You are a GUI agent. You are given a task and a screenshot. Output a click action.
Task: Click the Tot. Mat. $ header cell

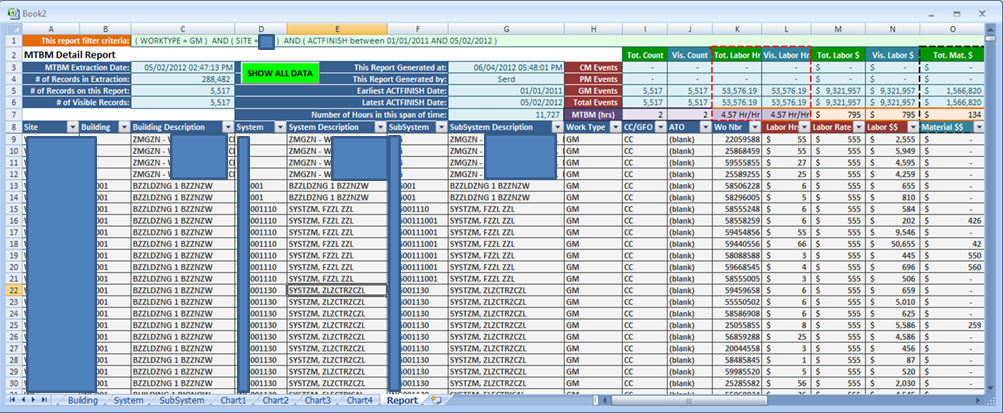pos(952,55)
